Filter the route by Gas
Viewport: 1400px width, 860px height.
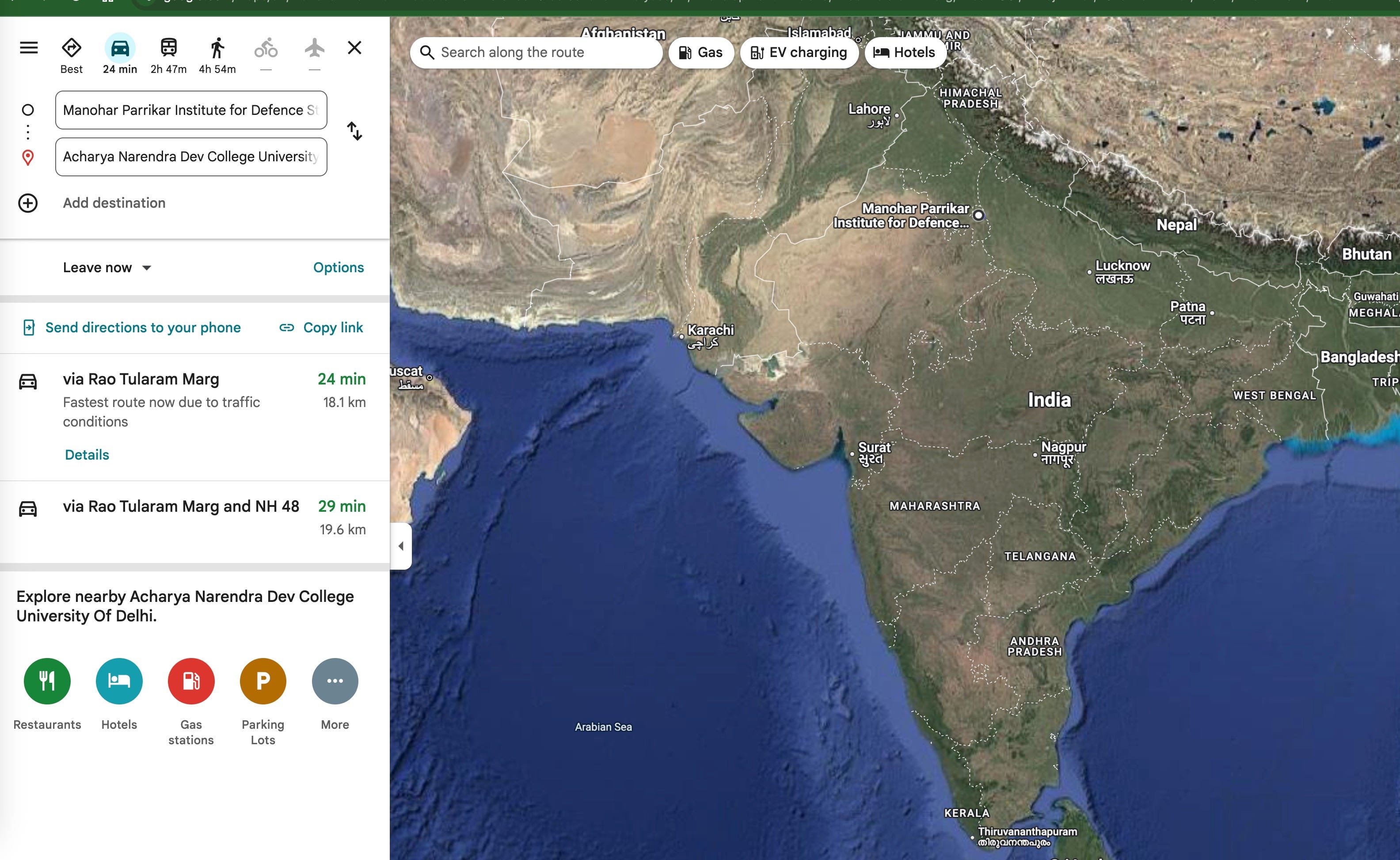[x=701, y=52]
